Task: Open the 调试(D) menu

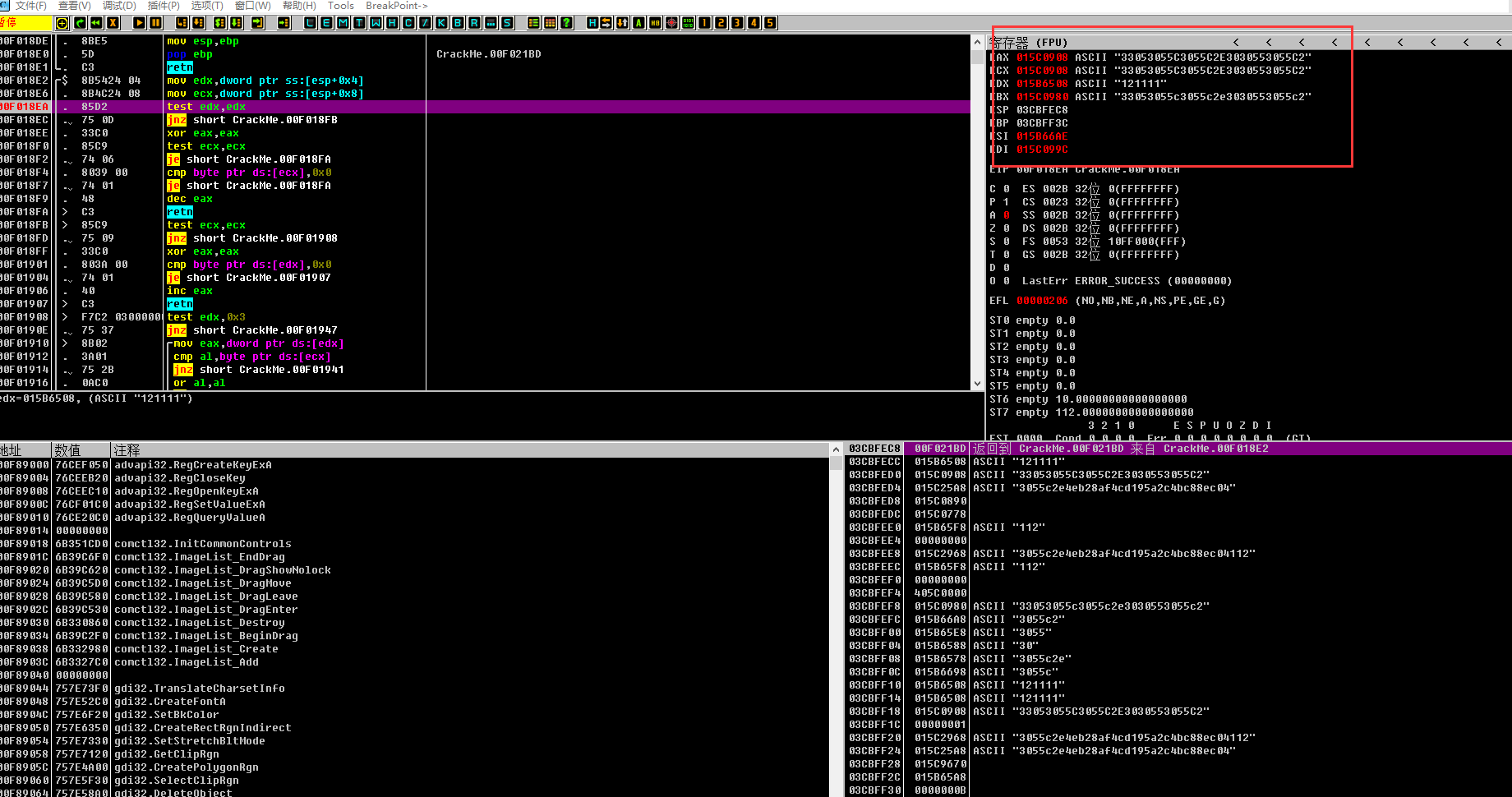Action: click(119, 6)
